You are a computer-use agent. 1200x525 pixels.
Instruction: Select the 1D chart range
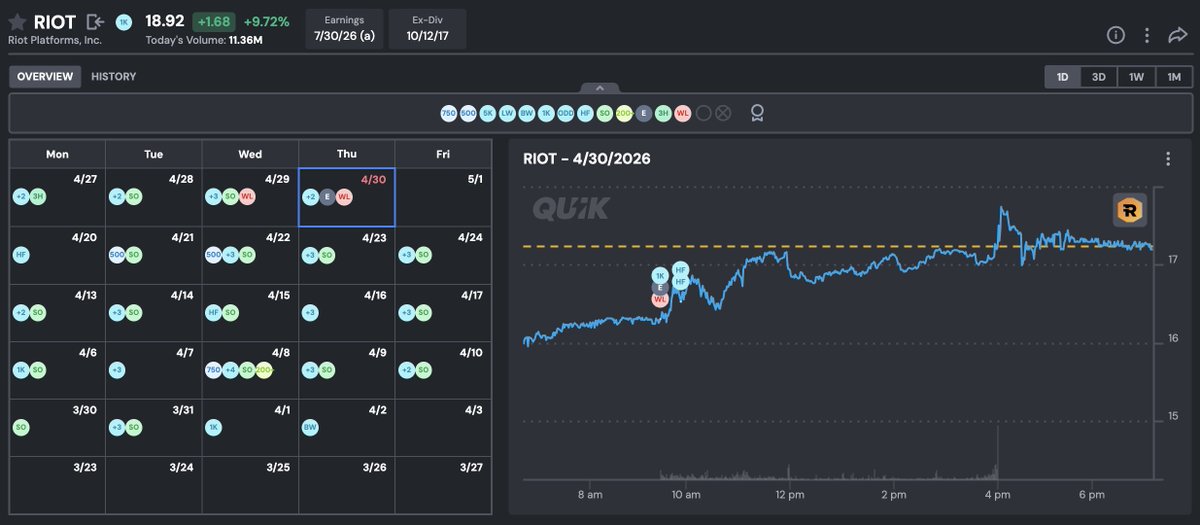point(1062,77)
